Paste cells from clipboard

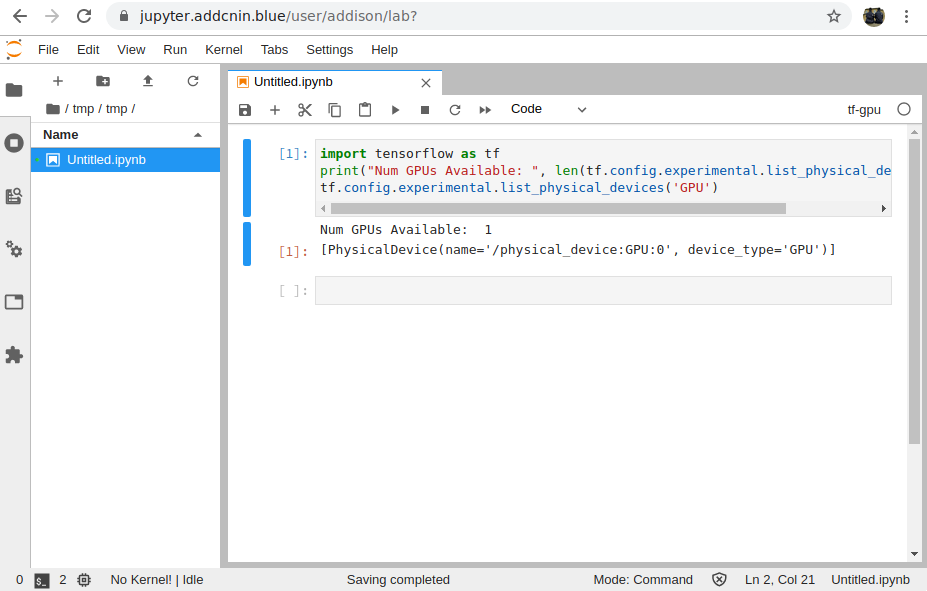(x=365, y=110)
